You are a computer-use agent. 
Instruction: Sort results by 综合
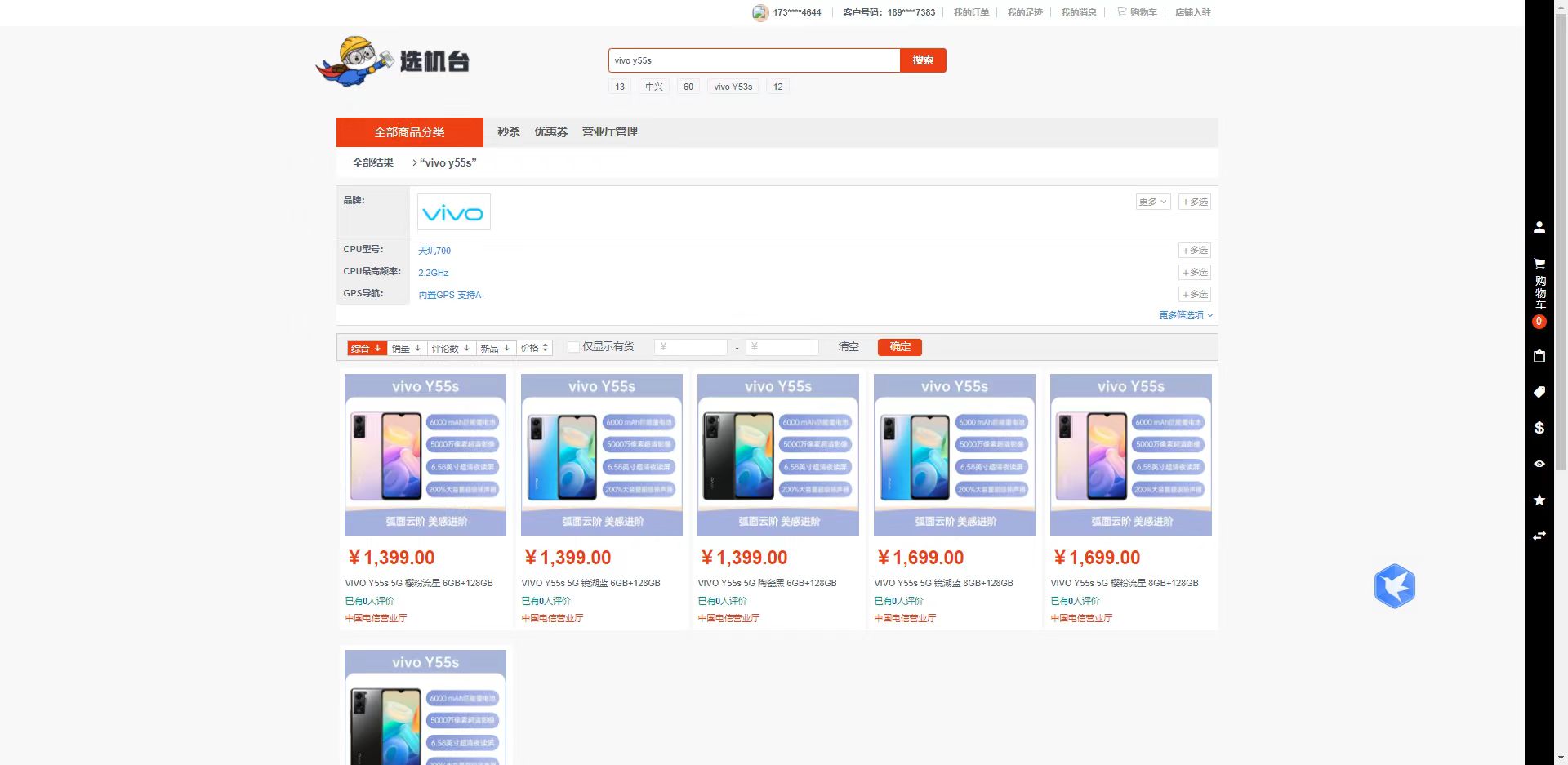367,348
